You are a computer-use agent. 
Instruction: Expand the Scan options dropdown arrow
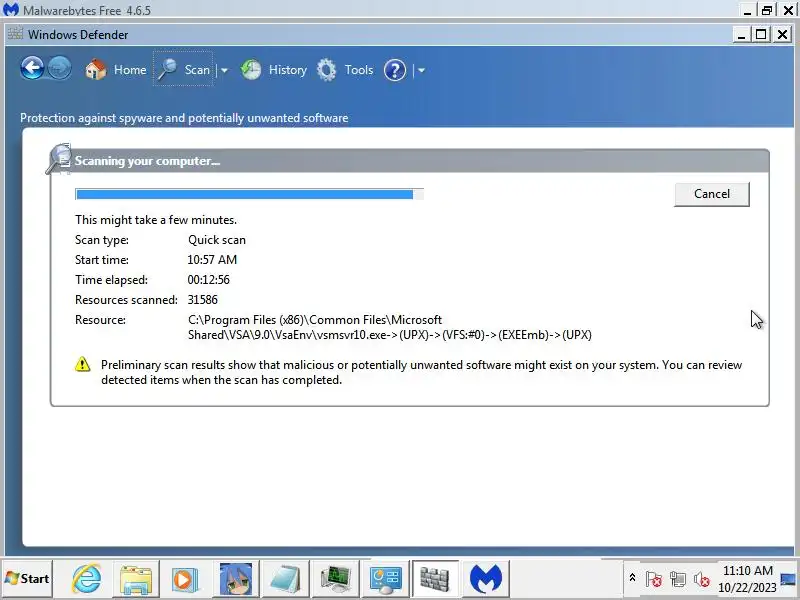click(223, 70)
